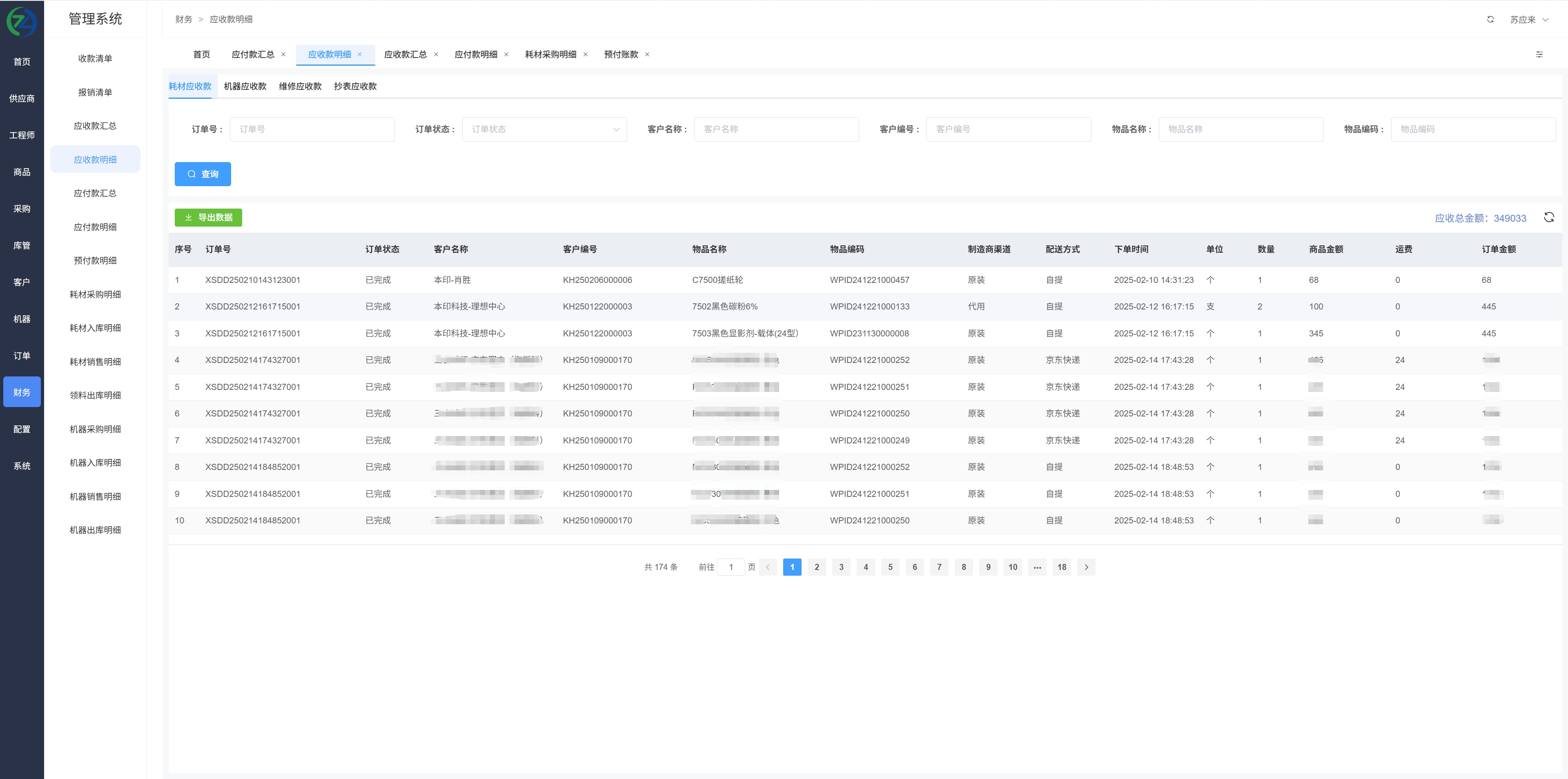Go to previous page with the arrow
Image resolution: width=1568 pixels, height=779 pixels.
point(768,567)
